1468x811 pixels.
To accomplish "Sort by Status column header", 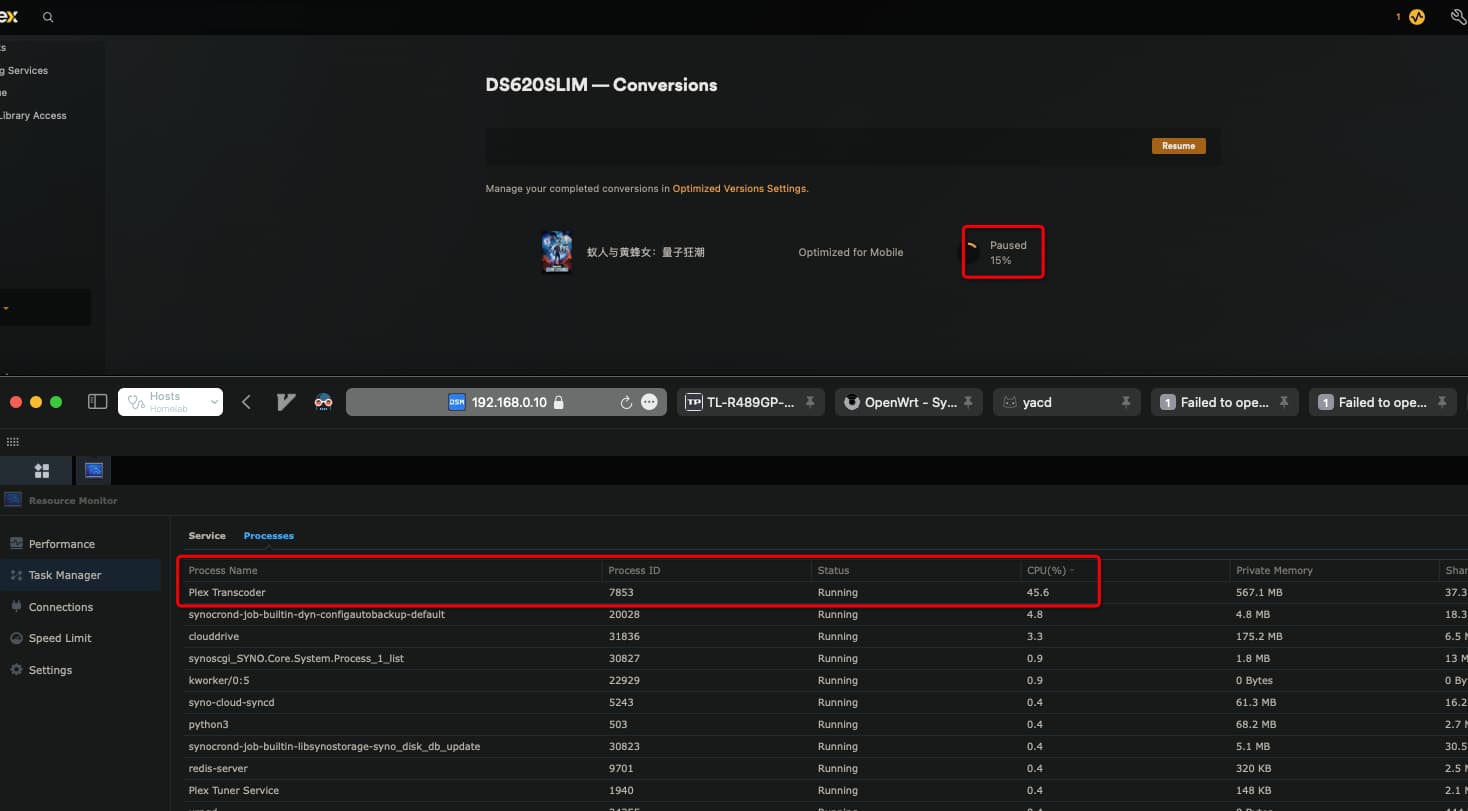I will (x=915, y=570).
